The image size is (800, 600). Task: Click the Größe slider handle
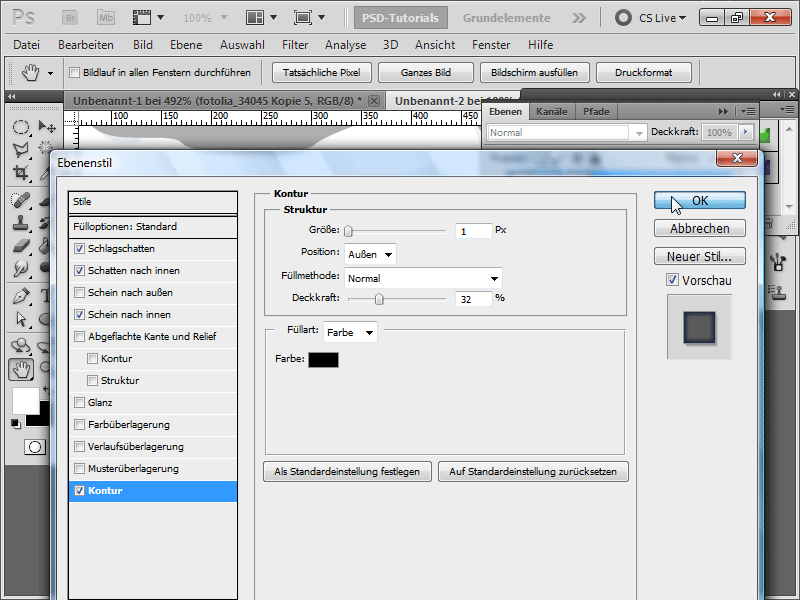coord(348,231)
